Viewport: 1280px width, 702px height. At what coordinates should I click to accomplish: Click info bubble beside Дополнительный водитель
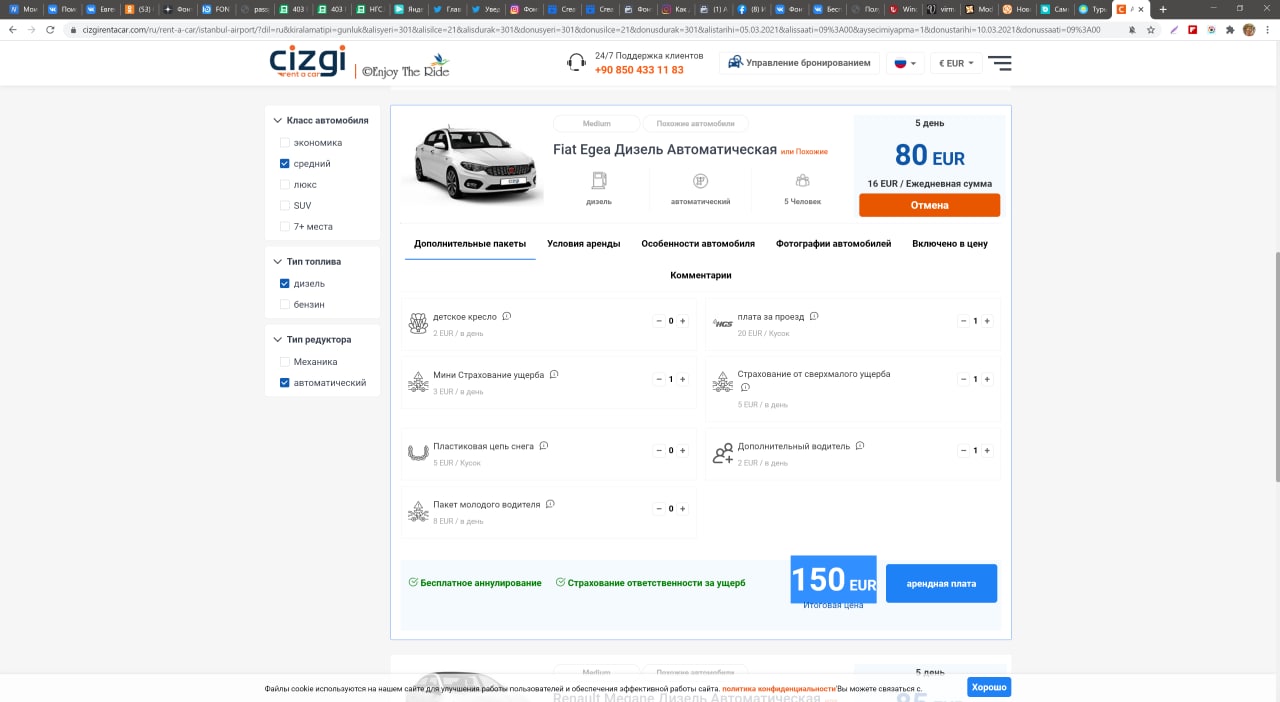[860, 445]
